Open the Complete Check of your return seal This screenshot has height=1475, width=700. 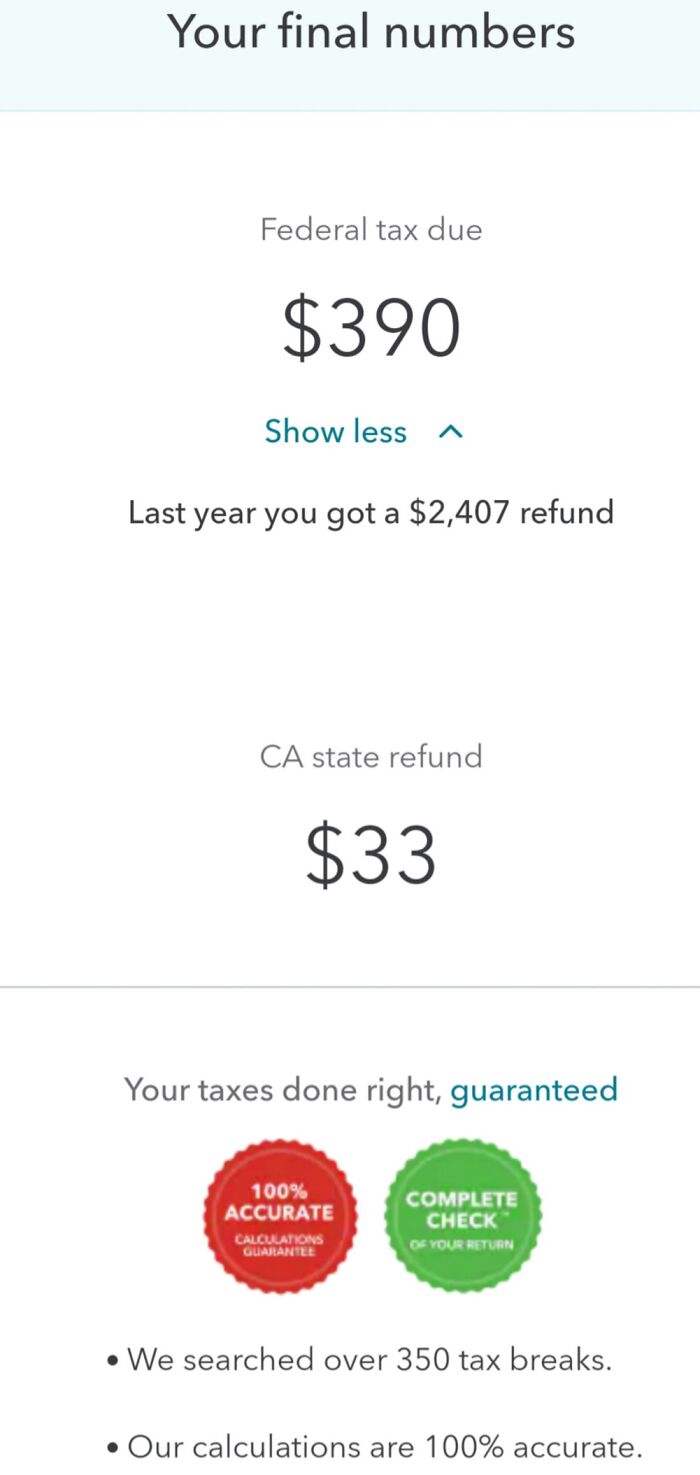(462, 1214)
